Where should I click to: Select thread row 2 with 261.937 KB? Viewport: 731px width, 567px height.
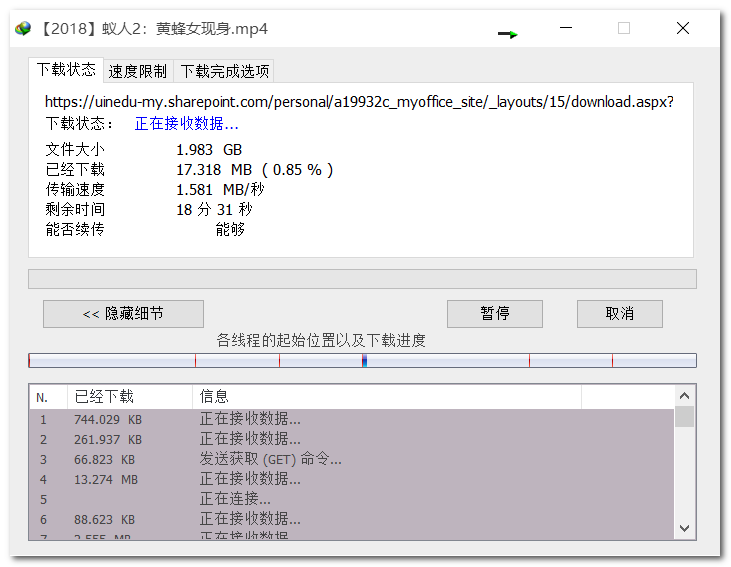[352, 439]
